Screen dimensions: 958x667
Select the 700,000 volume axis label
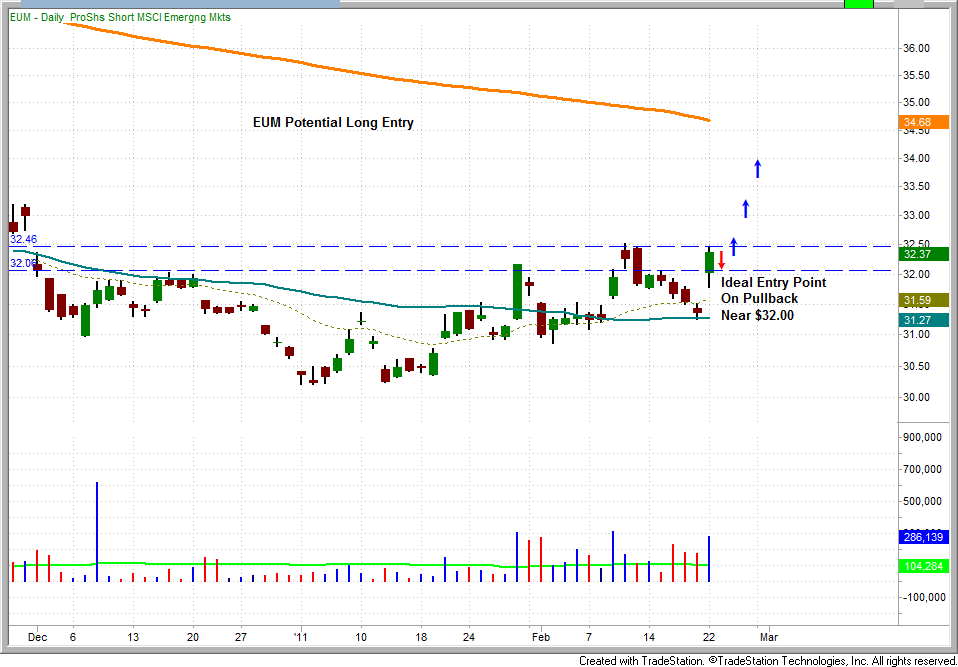924,470
